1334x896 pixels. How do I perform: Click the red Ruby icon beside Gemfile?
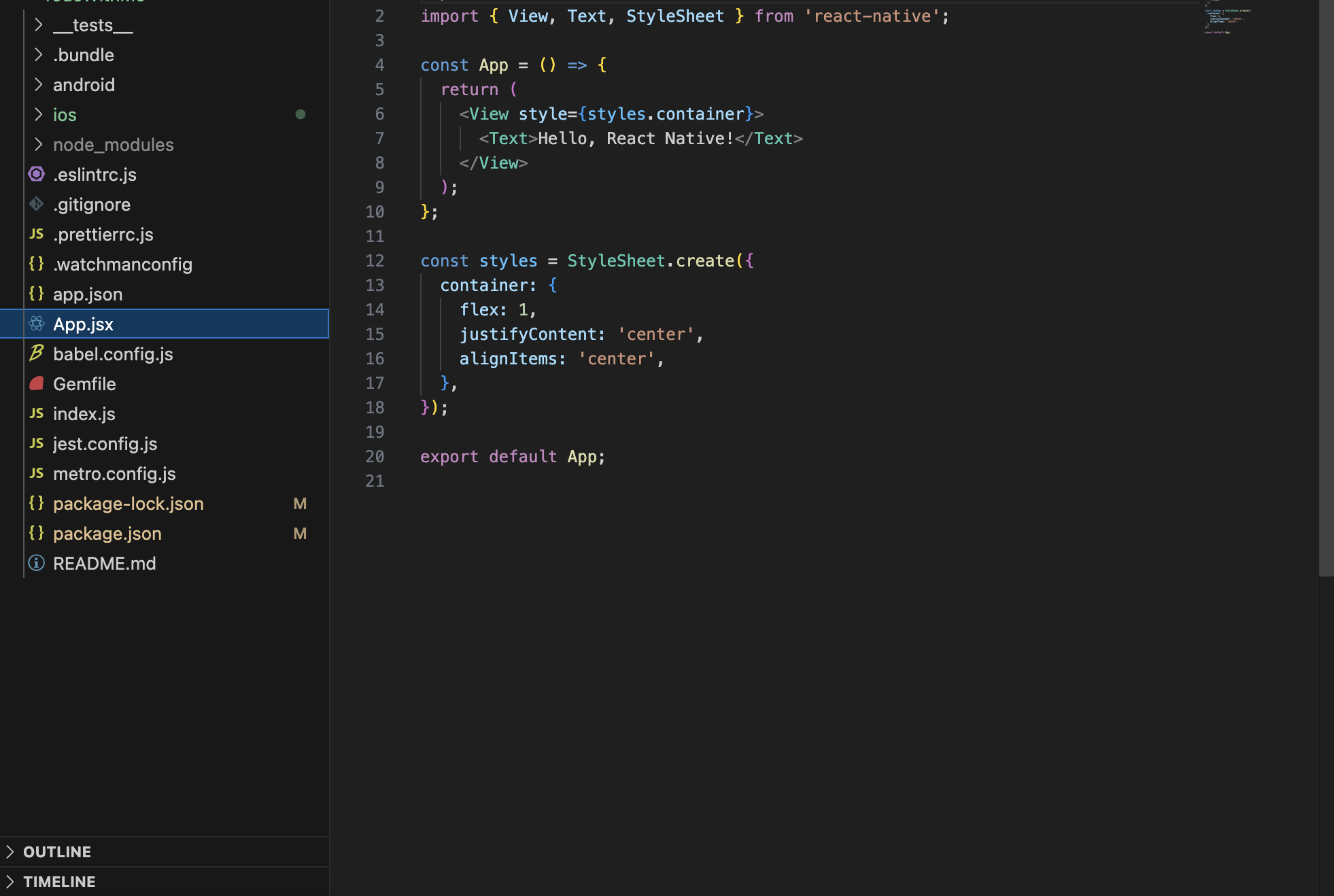[37, 384]
